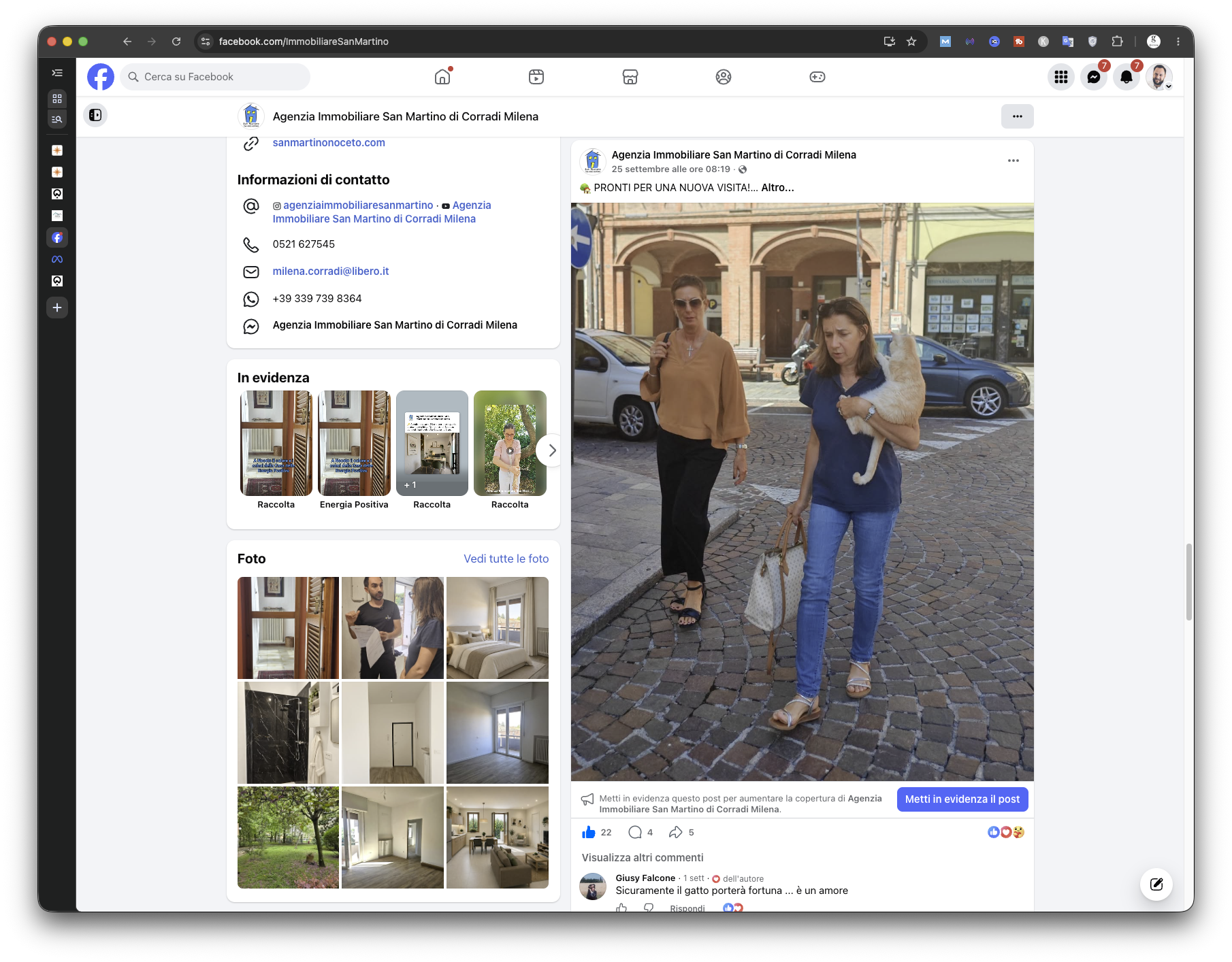Open the browser extensions puzzle icon
Screen dimensions: 1232x962
(x=1117, y=42)
